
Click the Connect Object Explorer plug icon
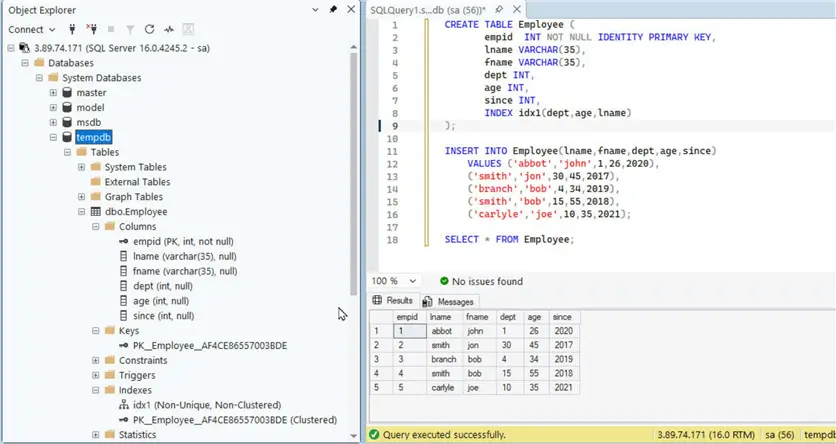coord(73,29)
